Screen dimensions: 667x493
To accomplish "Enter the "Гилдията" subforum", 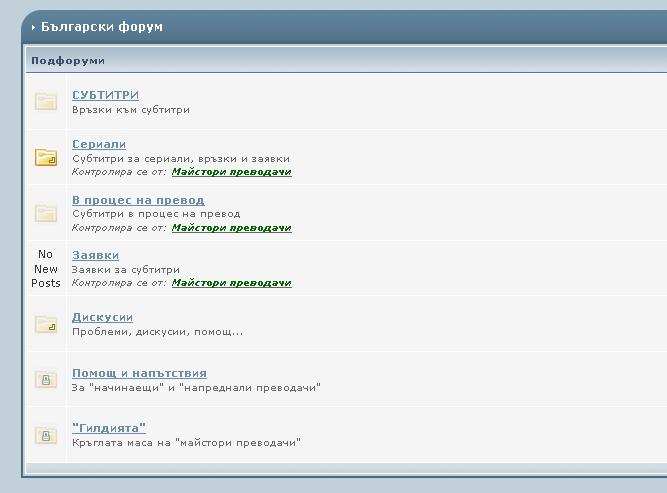I will [x=109, y=428].
